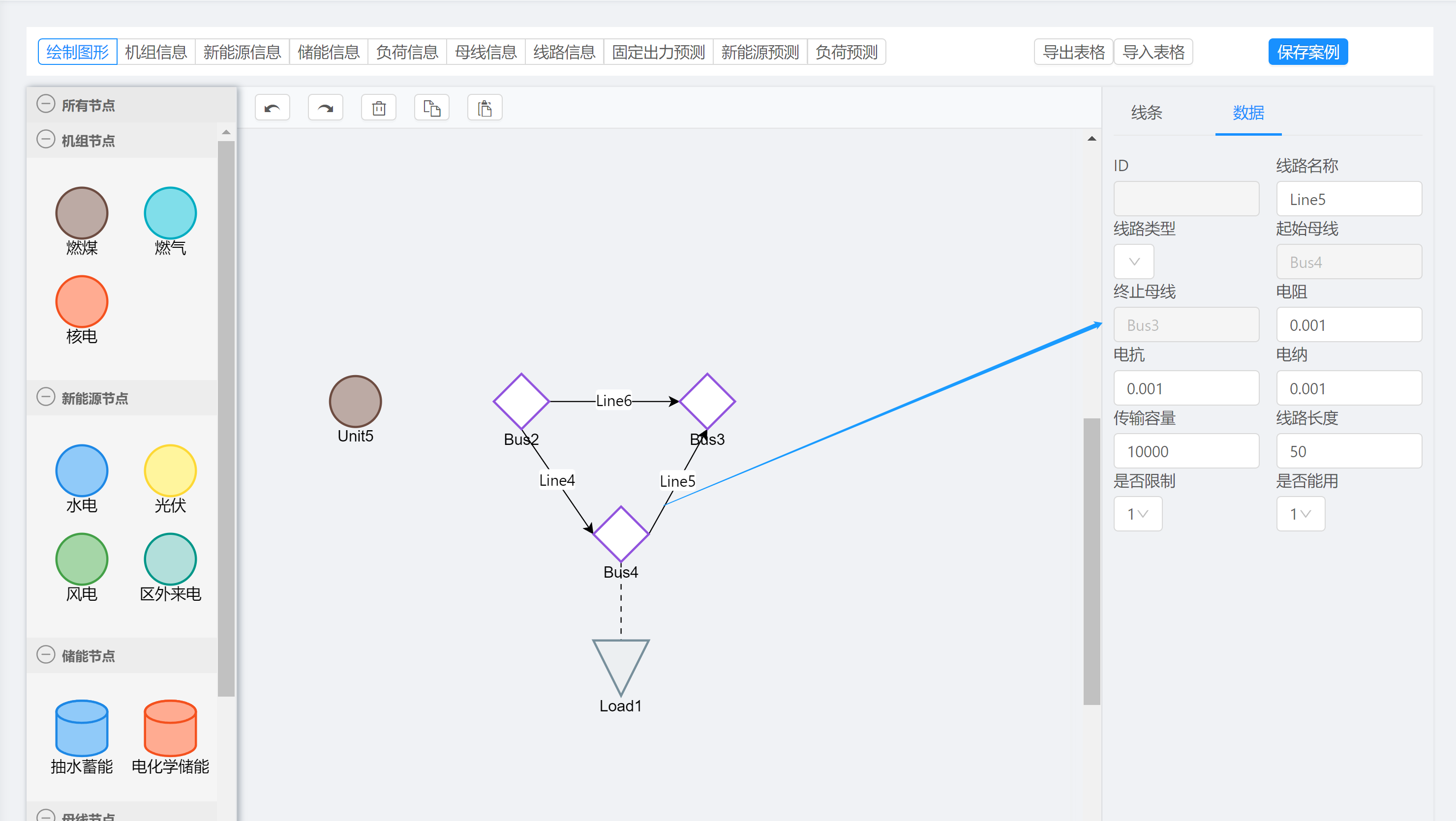Viewport: 1456px width, 821px height.
Task: Click the 传输容量 field 10000
Action: point(1186,450)
